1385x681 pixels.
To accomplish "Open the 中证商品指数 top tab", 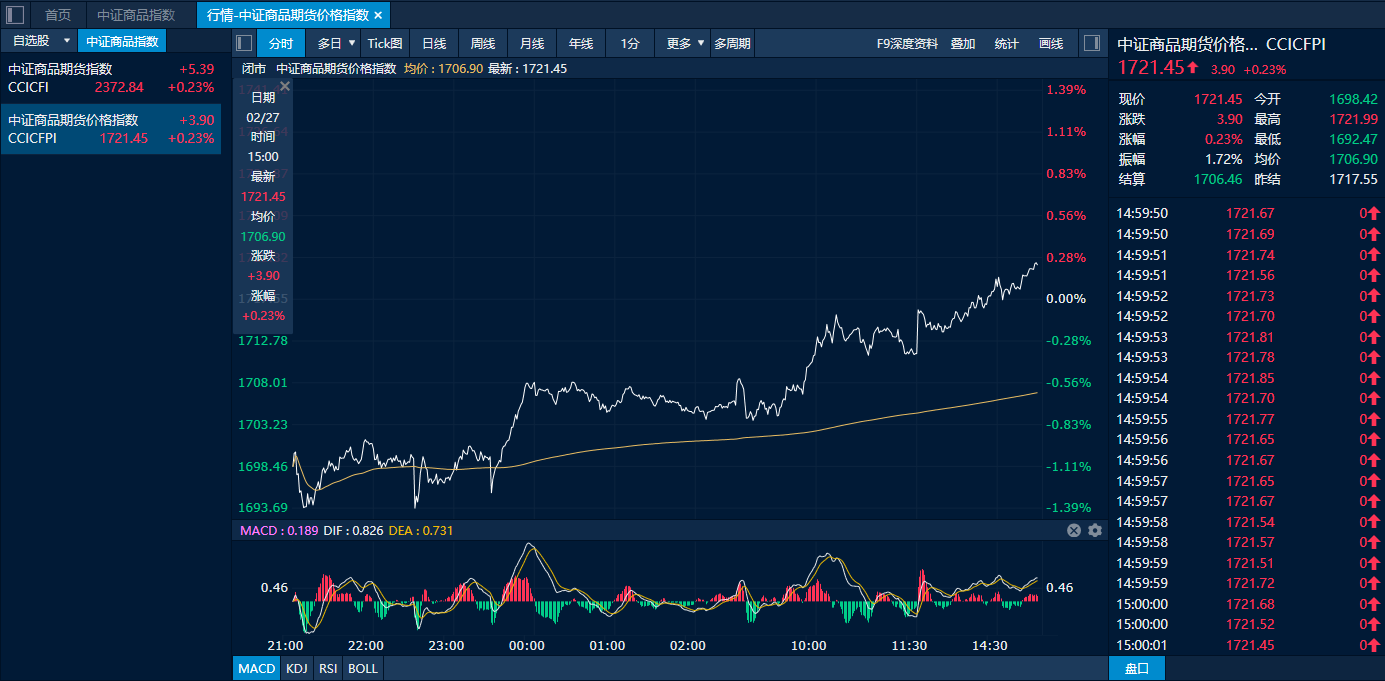I will [x=136, y=15].
